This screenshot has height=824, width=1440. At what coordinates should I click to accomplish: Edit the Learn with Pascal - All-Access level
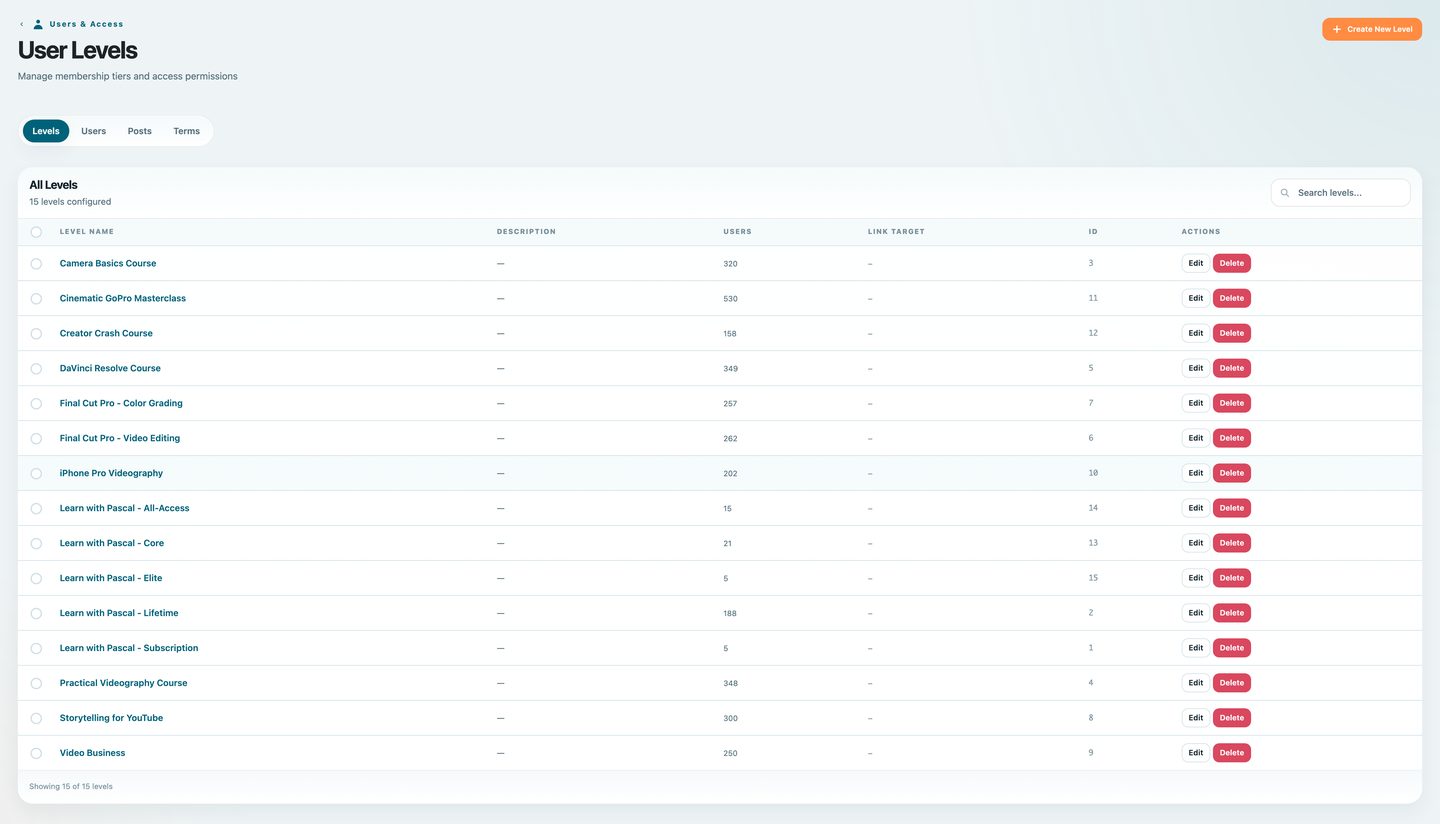click(1196, 508)
